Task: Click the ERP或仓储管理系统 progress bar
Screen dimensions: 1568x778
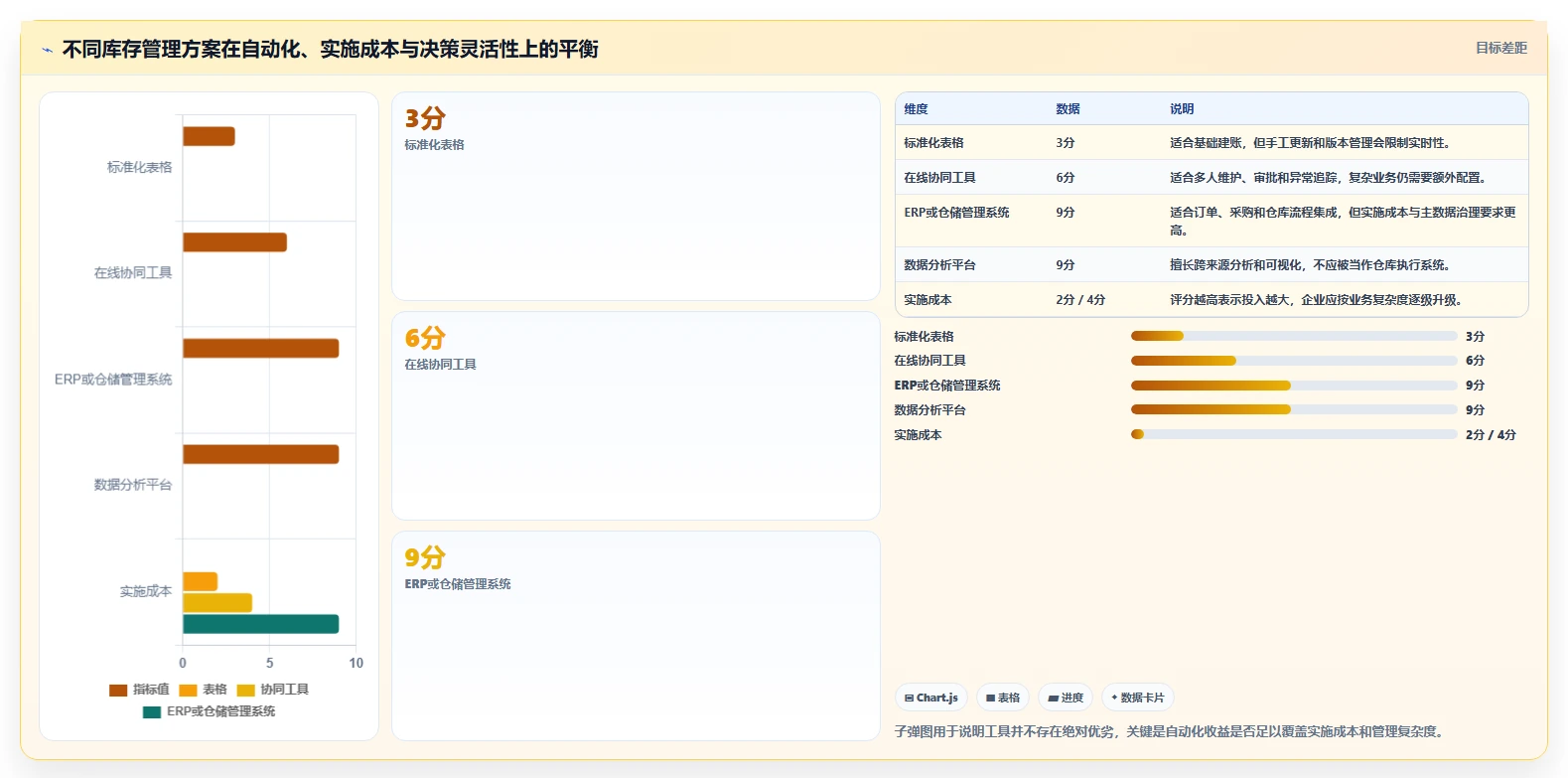Action: [x=1294, y=386]
